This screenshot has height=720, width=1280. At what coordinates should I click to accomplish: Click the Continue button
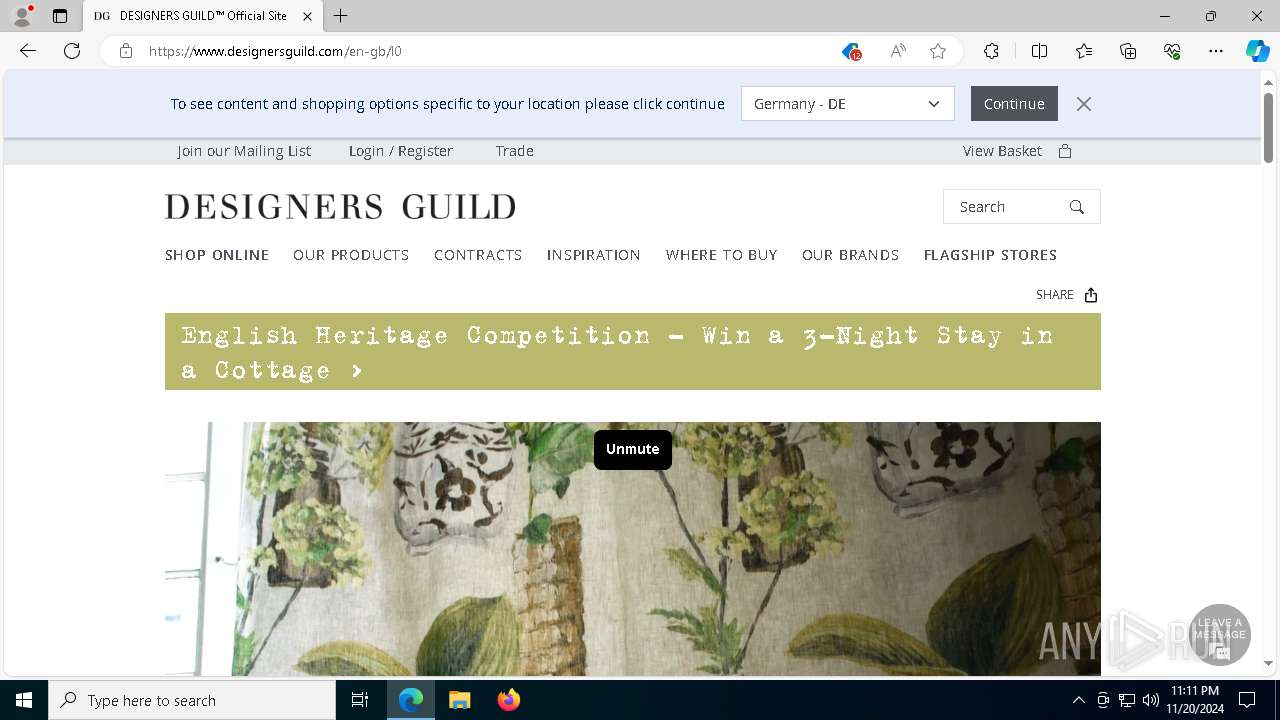pos(1014,104)
